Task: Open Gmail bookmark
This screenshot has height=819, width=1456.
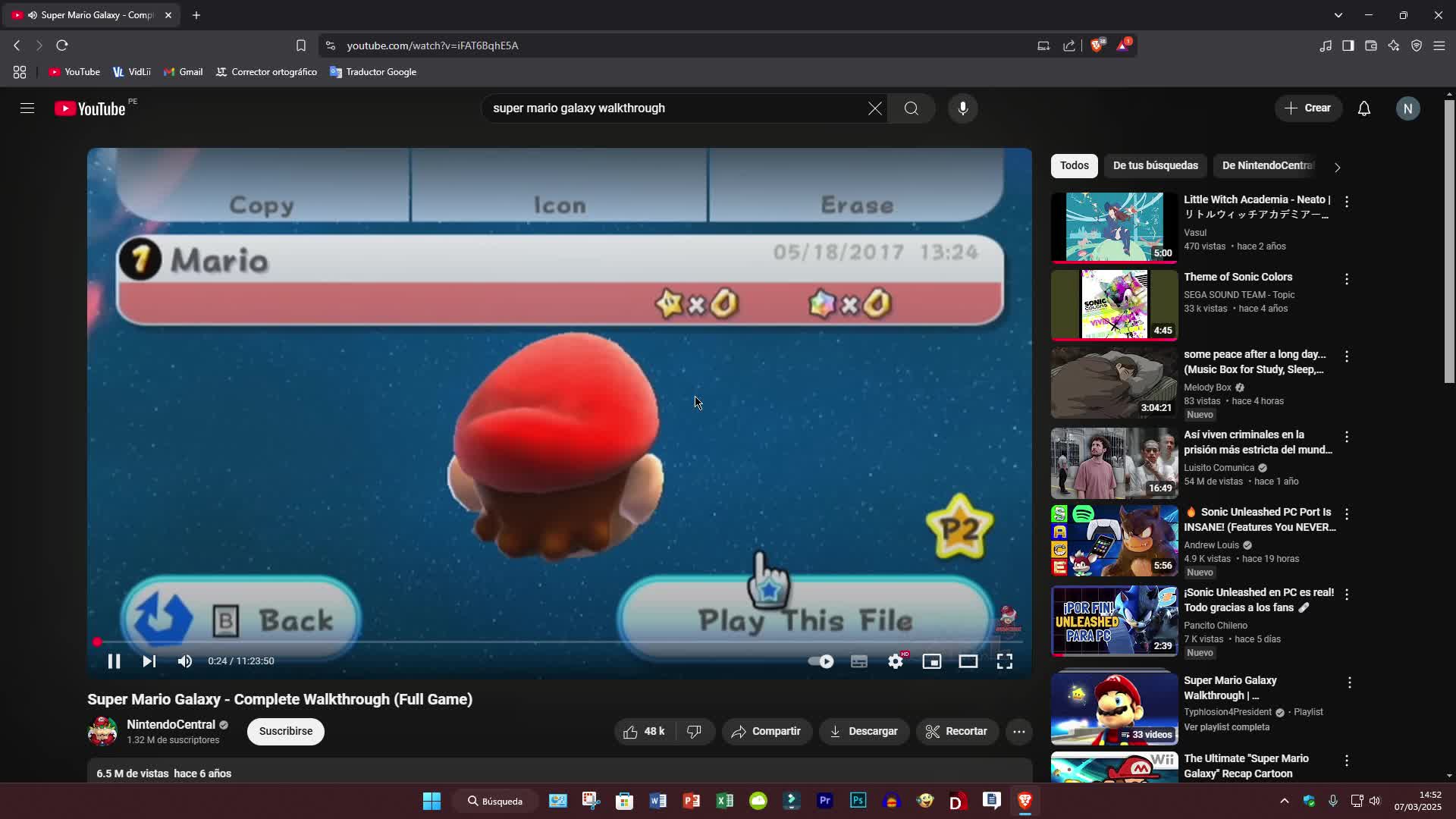Action: [x=183, y=72]
